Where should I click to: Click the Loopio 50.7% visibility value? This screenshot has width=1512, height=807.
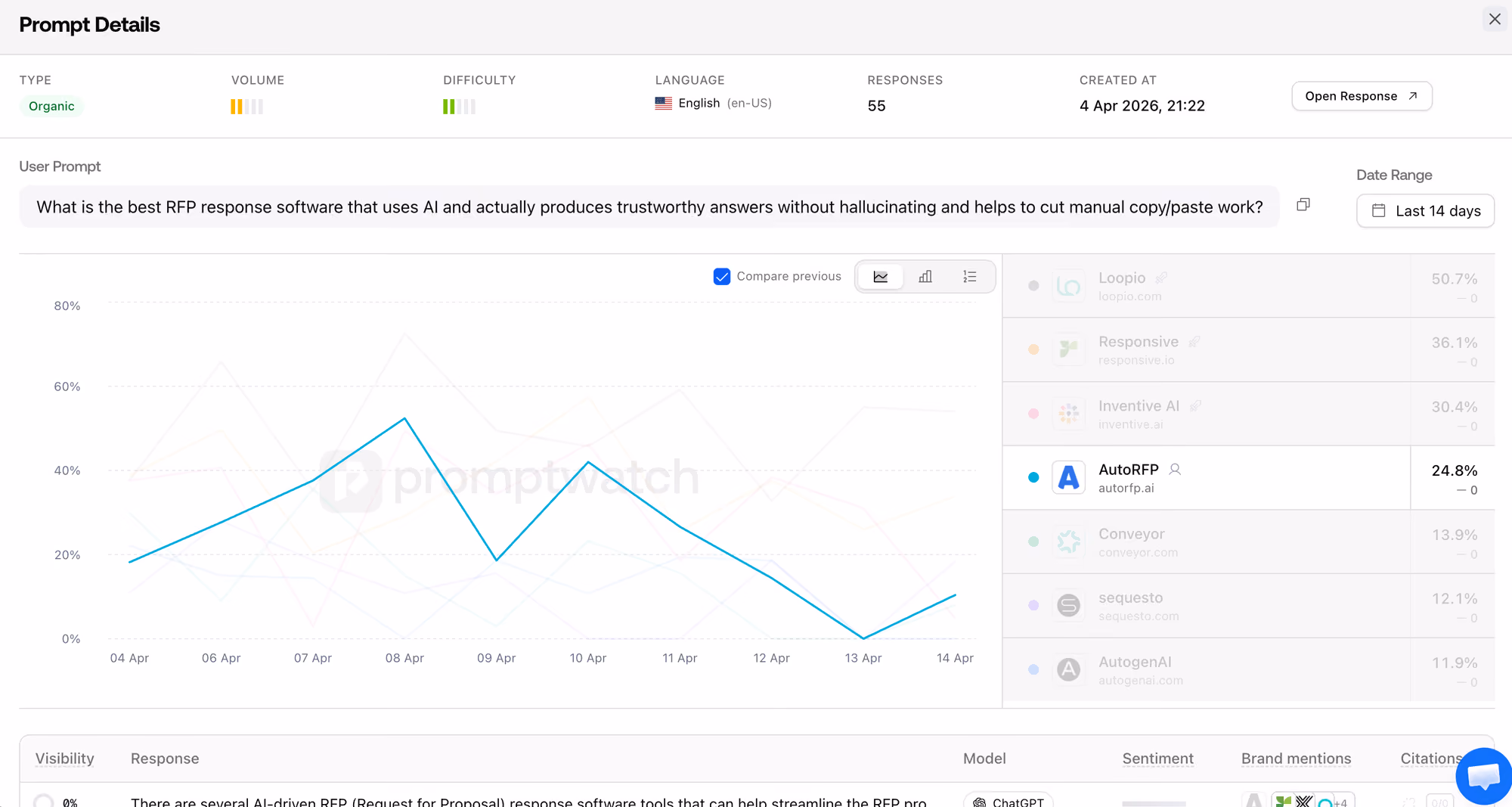click(1454, 279)
